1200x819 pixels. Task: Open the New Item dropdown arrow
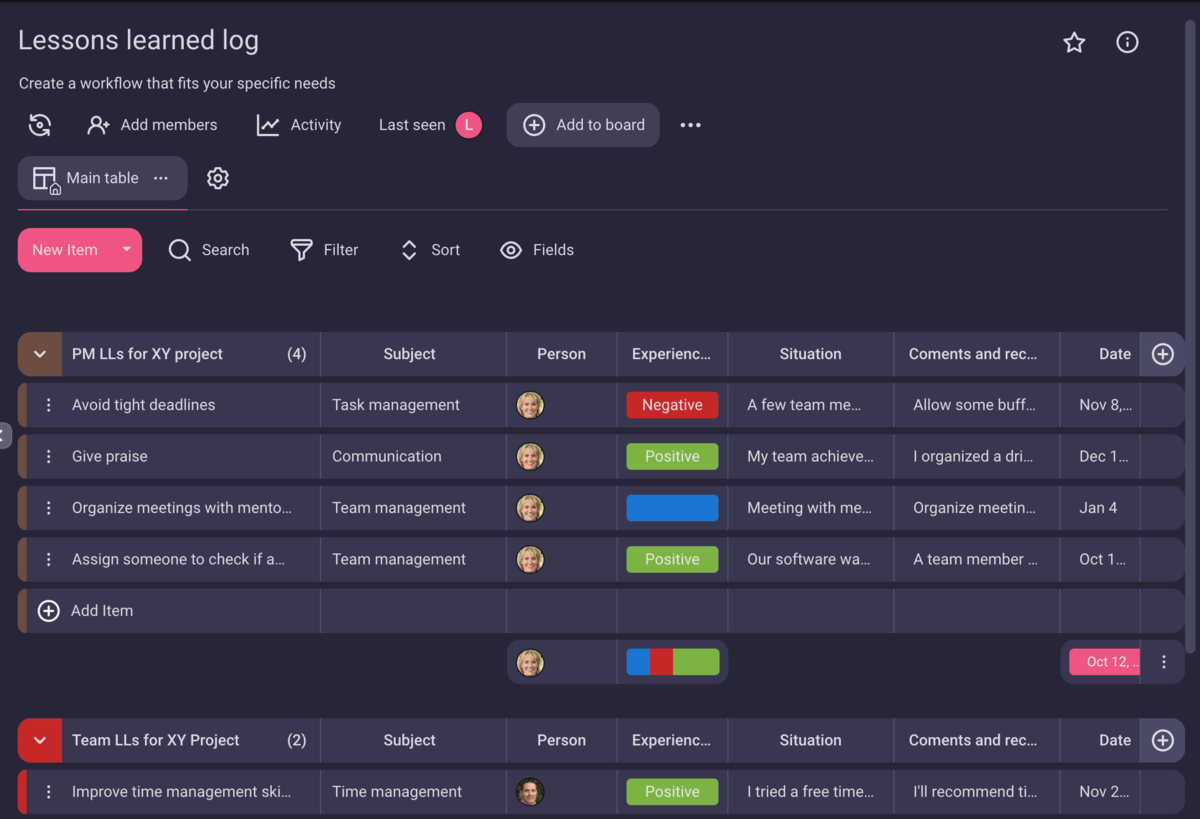pos(126,250)
